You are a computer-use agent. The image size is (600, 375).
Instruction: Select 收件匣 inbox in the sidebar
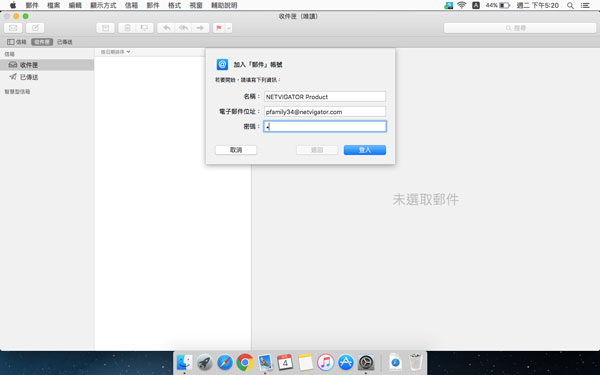point(47,65)
